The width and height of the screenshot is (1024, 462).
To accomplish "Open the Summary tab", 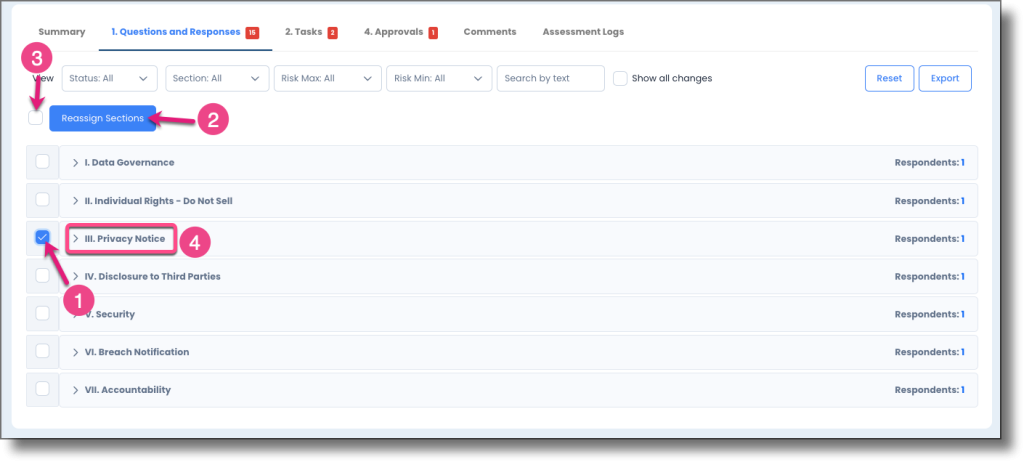I will [61, 31].
